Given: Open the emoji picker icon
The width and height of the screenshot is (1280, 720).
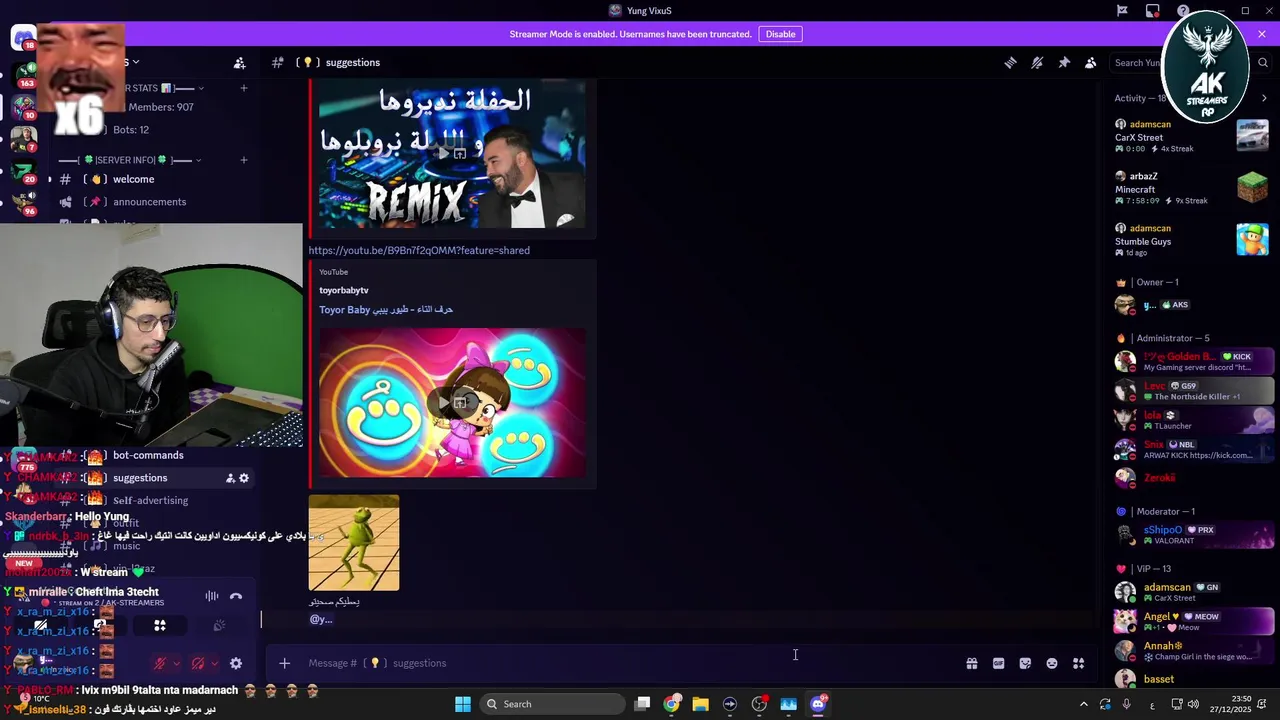Looking at the screenshot, I should pos(1052,663).
